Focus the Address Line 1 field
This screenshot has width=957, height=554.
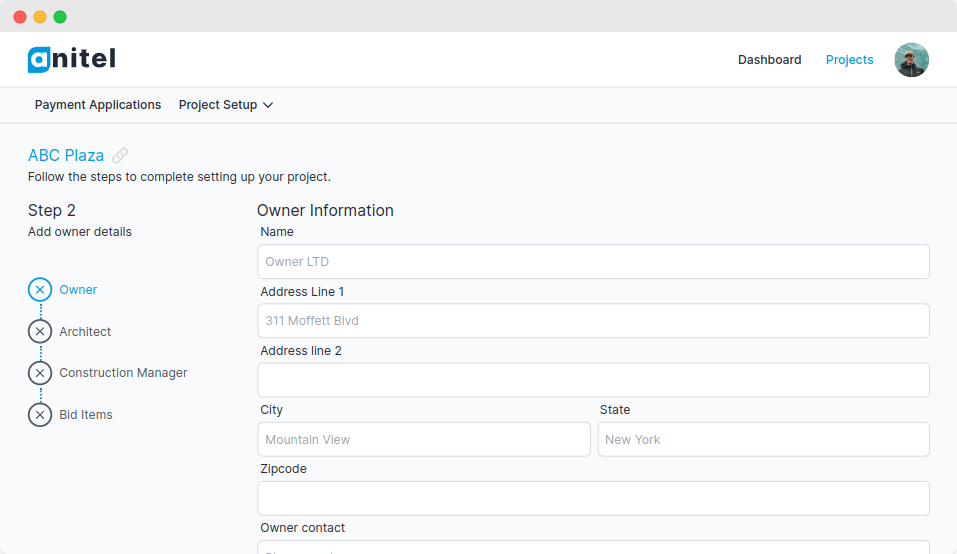pyautogui.click(x=593, y=321)
